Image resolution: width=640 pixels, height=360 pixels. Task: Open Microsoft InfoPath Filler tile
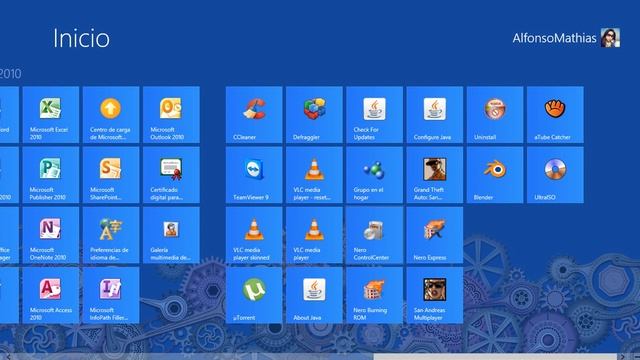click(x=111, y=295)
